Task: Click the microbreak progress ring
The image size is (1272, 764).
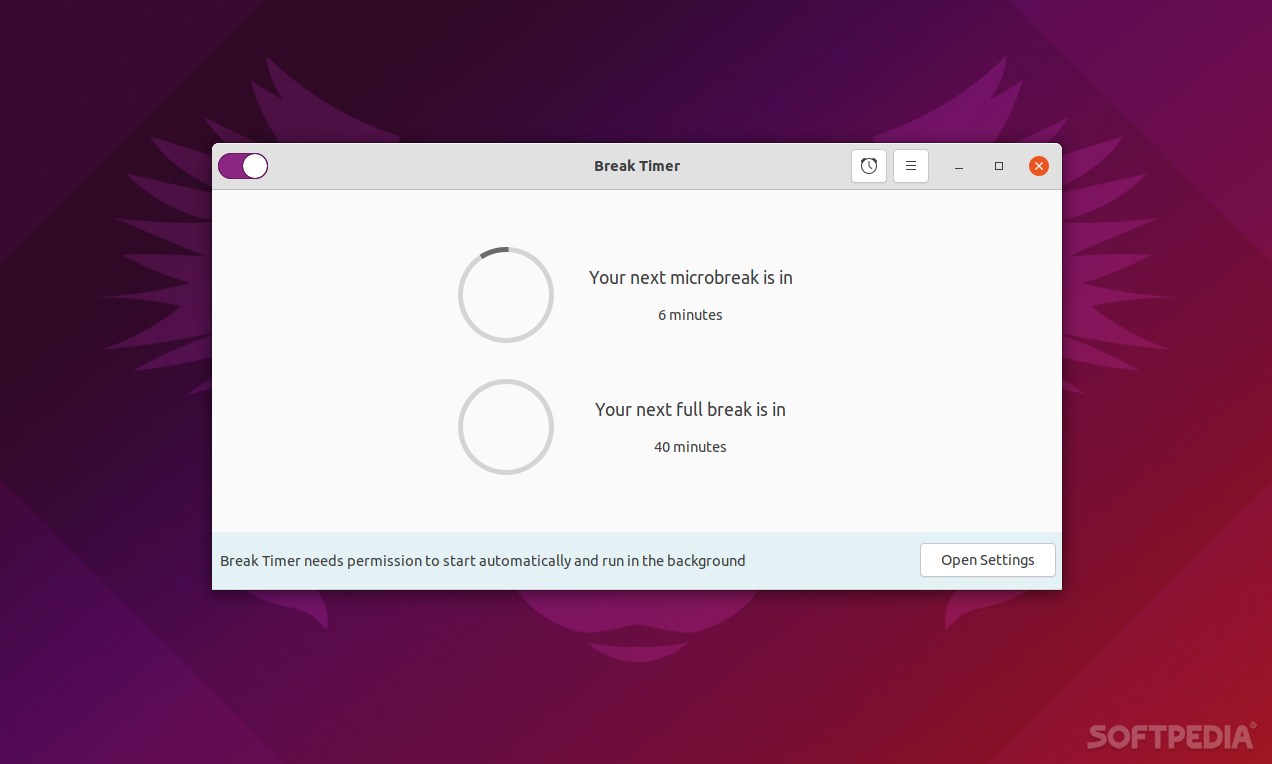Action: [506, 294]
